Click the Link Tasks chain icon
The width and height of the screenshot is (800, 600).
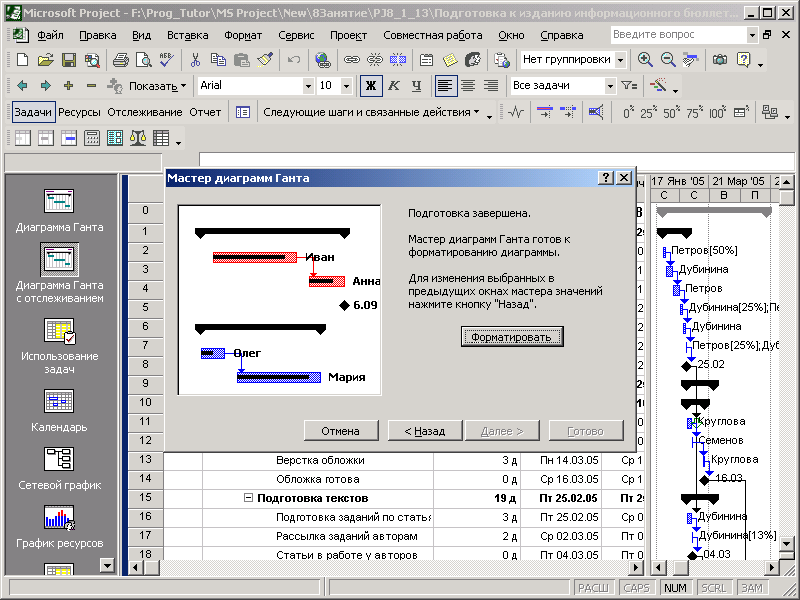(x=351, y=60)
